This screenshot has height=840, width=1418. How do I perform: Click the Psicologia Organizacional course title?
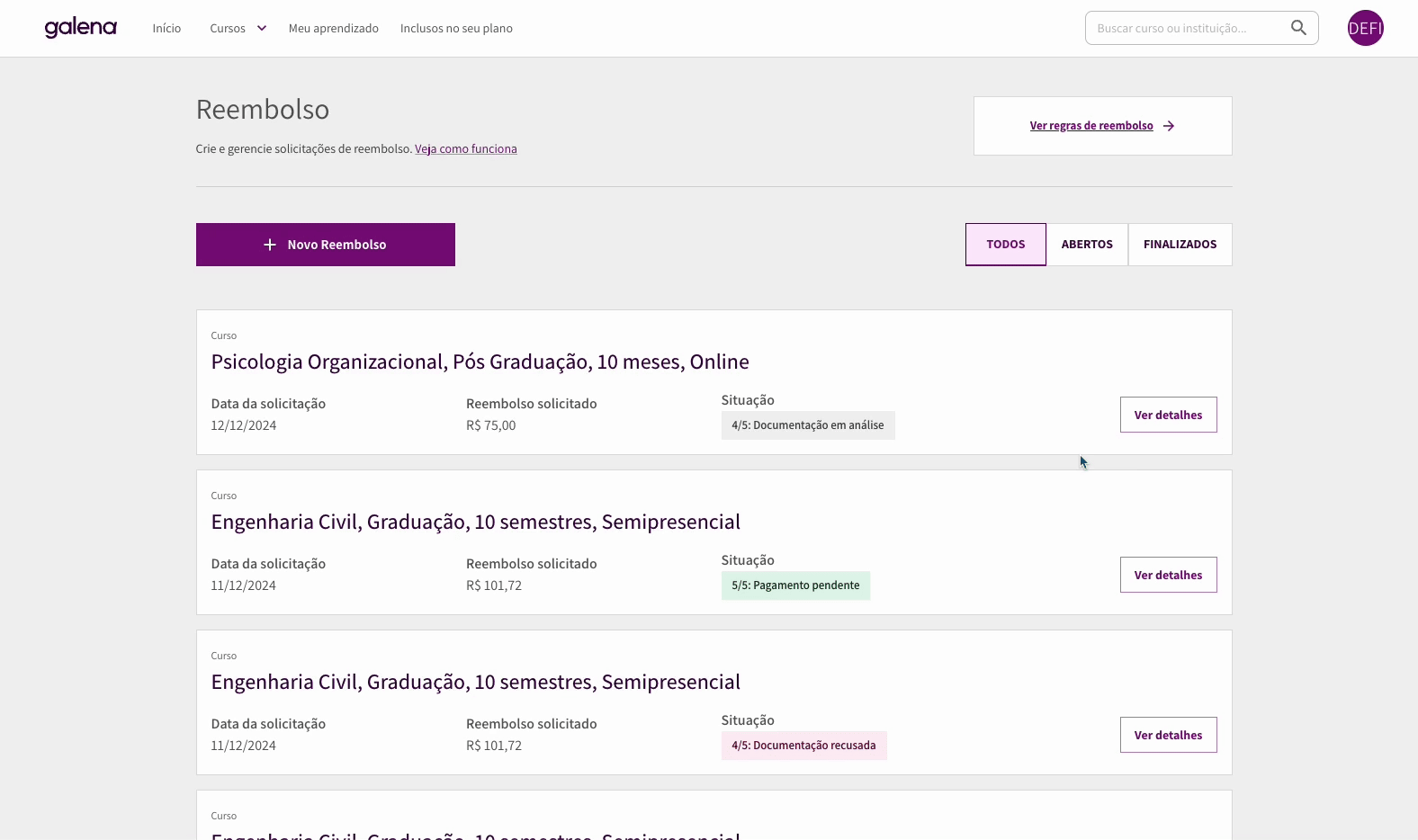click(480, 362)
